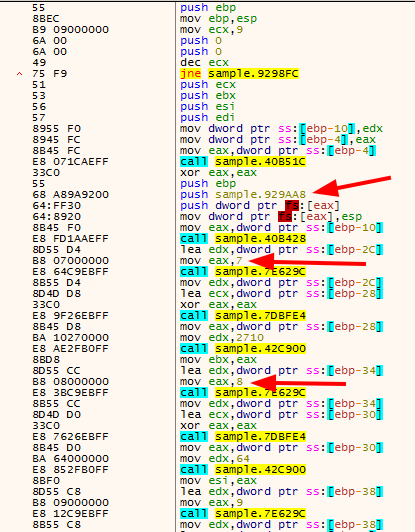
Task: Click the mov eax,8 instruction
Action: 211,381
